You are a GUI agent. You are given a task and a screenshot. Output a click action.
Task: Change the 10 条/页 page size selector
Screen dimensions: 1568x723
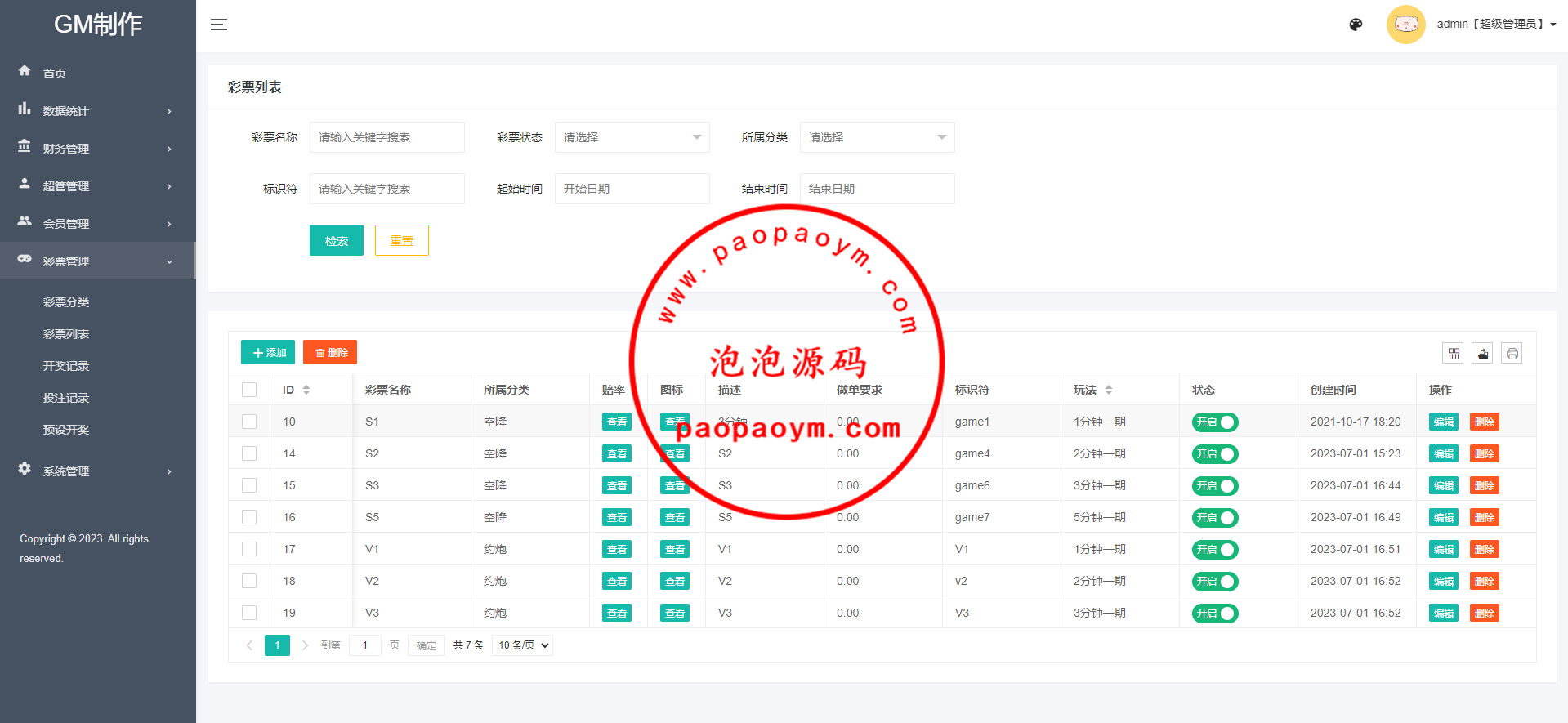click(523, 645)
